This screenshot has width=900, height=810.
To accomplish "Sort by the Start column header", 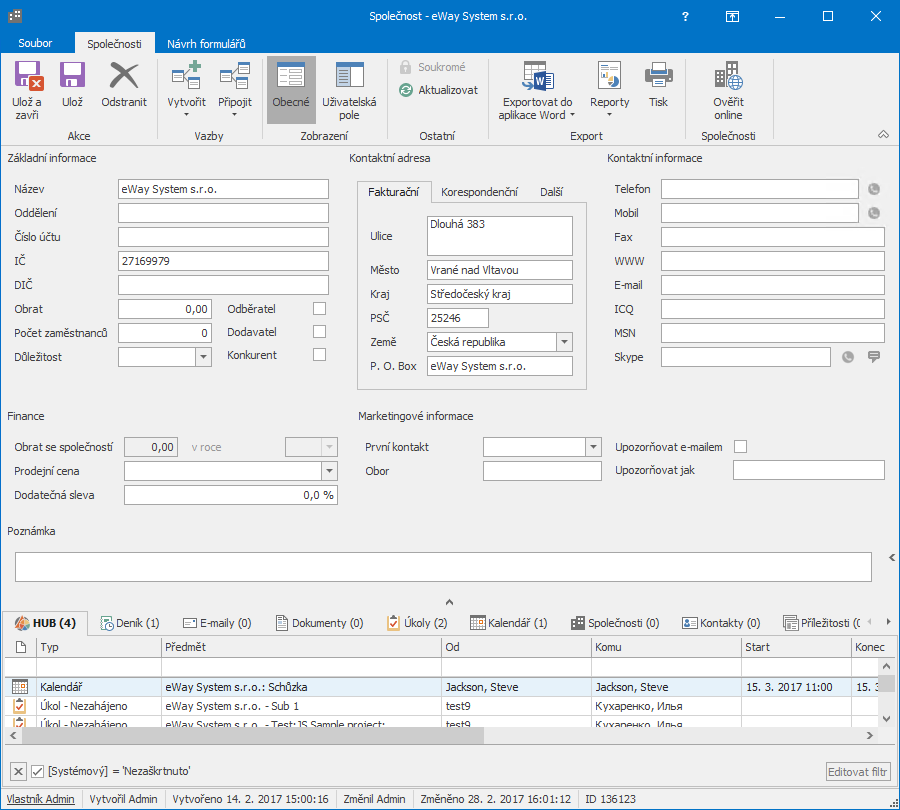I will [796, 647].
